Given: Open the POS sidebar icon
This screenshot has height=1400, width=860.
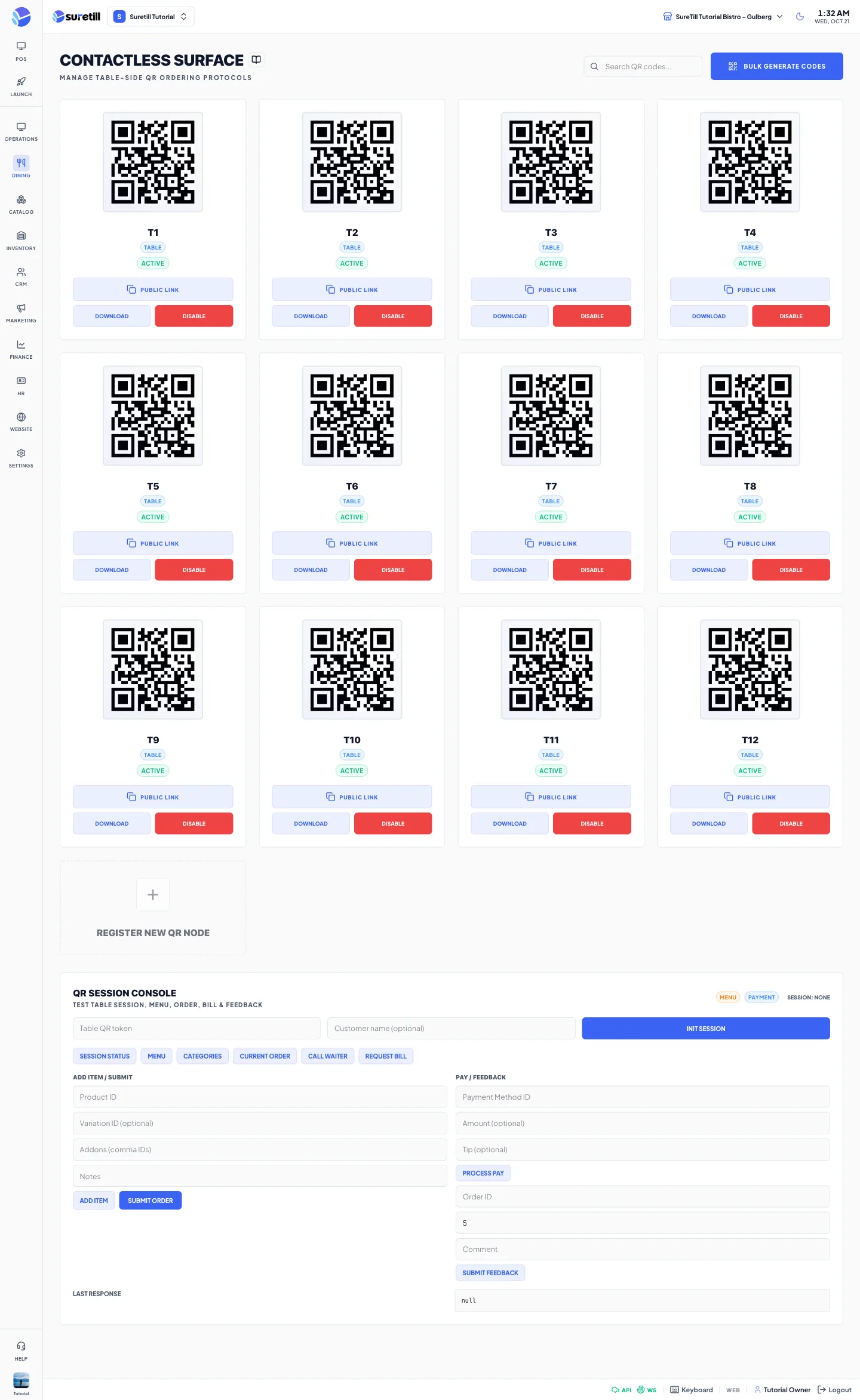Looking at the screenshot, I should coord(21,51).
